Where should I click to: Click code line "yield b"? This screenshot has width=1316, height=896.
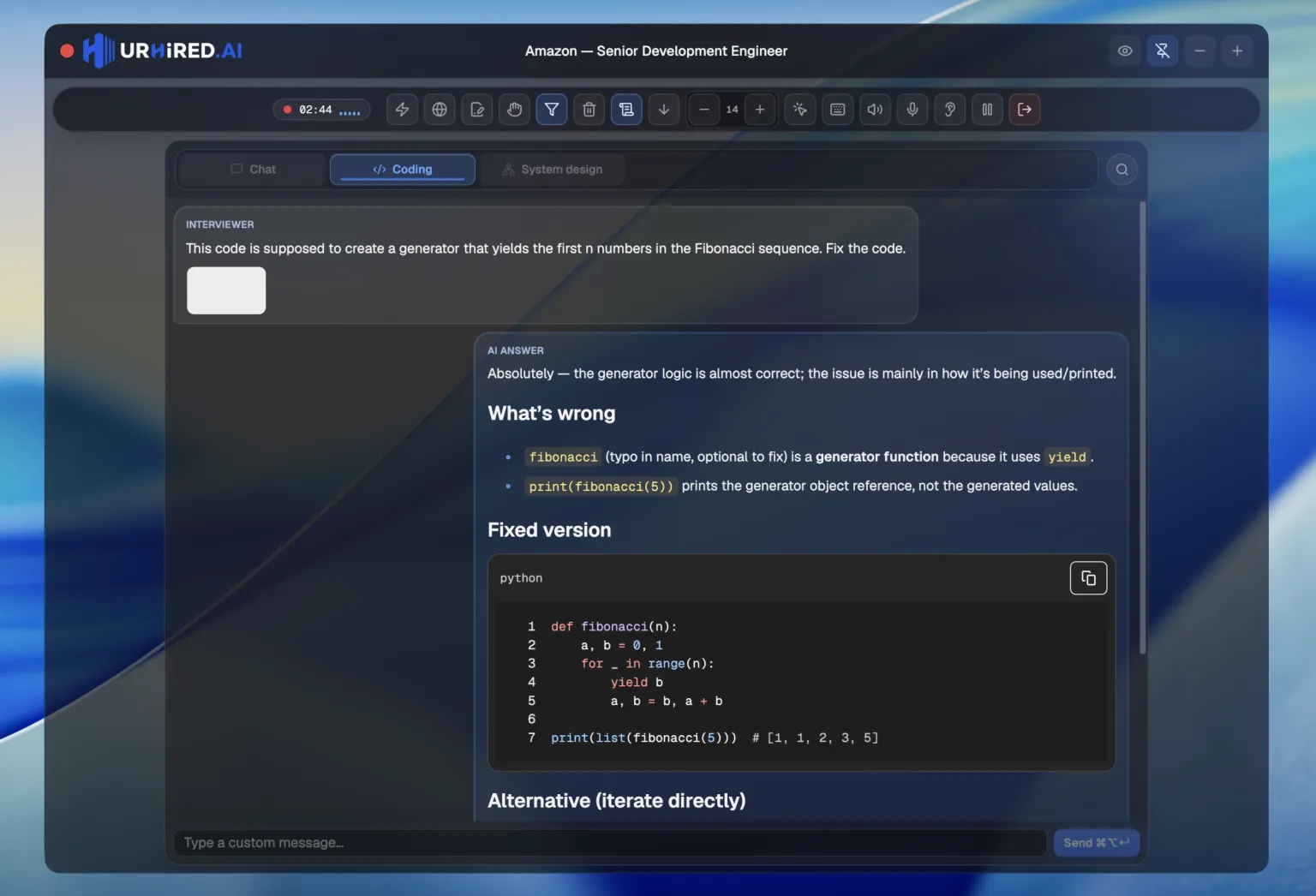click(637, 683)
